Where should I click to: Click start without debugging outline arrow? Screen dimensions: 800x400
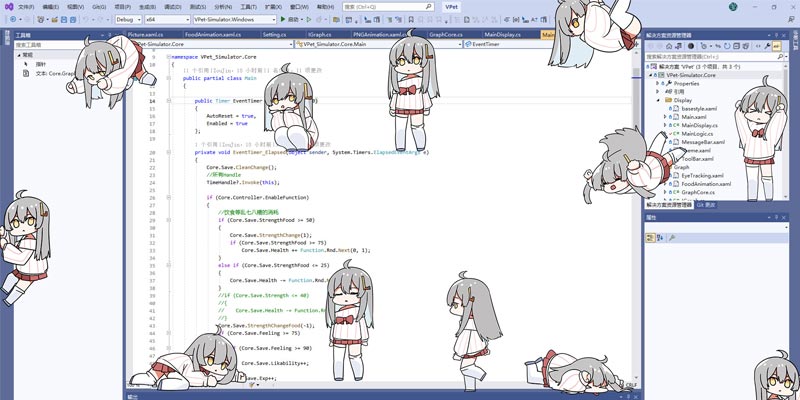coord(309,19)
